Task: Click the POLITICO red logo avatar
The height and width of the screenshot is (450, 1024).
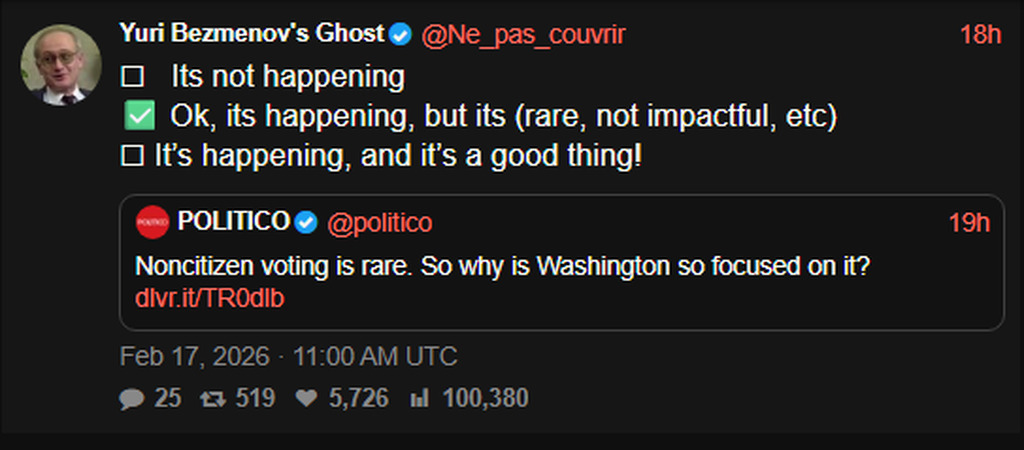Action: pyautogui.click(x=152, y=222)
